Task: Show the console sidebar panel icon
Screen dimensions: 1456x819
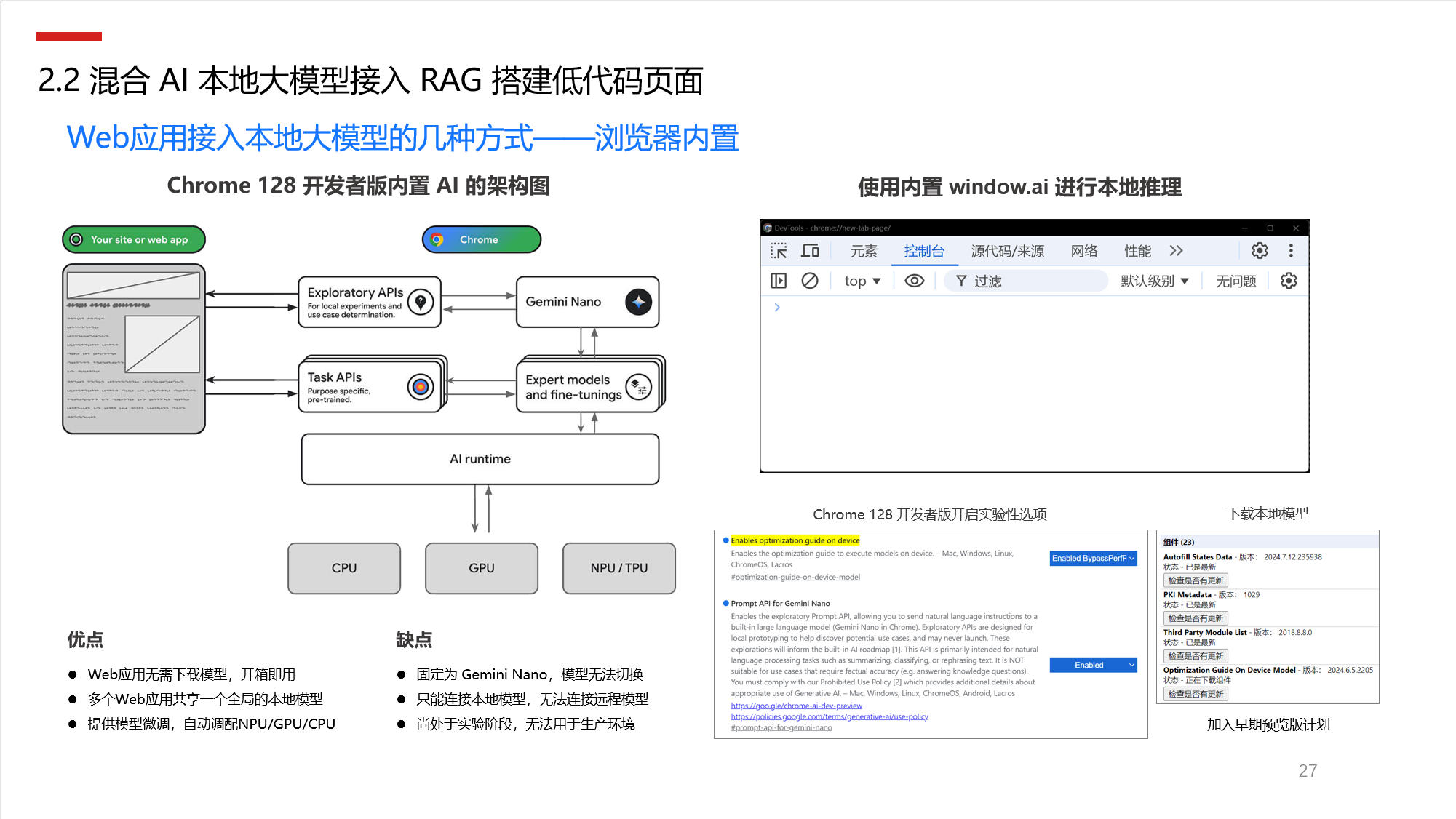Action: [779, 281]
